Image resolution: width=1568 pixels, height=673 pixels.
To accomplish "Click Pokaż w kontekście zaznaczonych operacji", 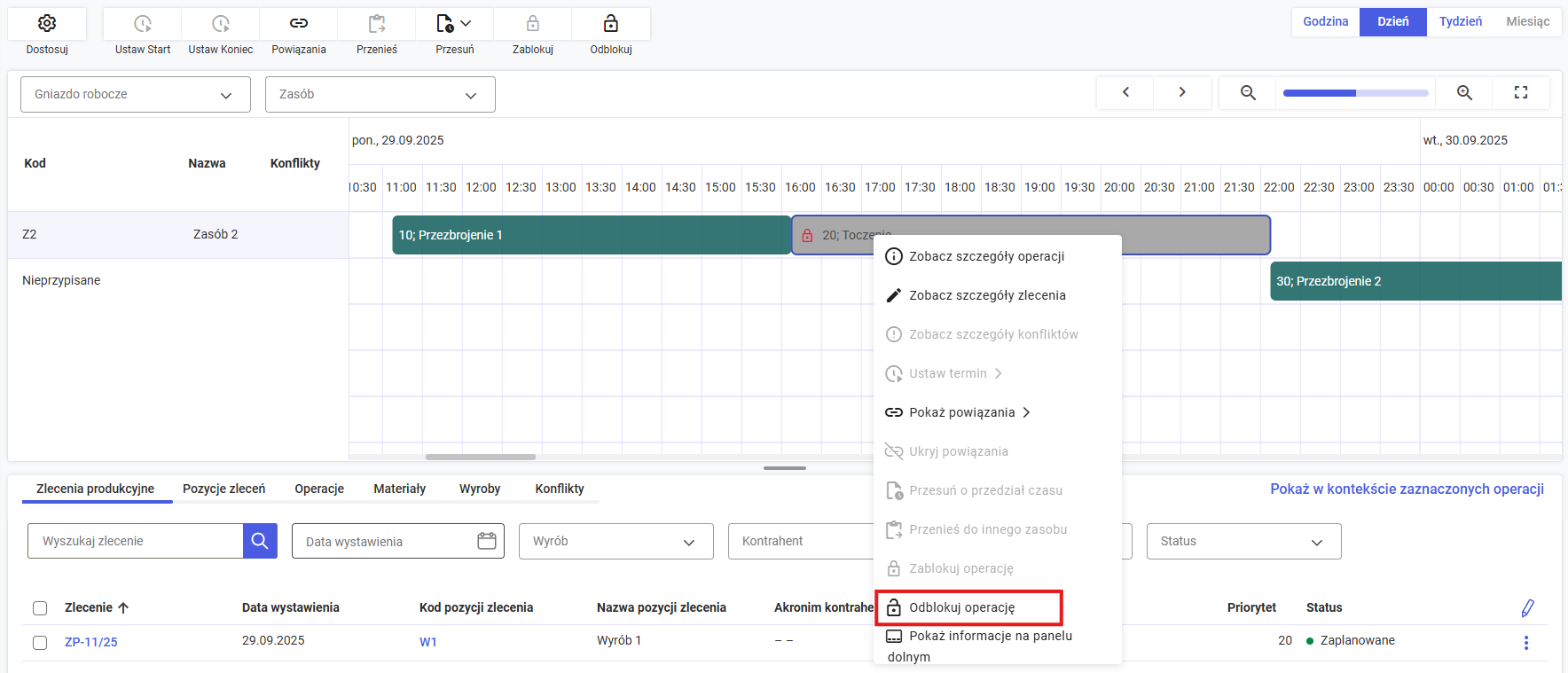I will tap(1407, 489).
